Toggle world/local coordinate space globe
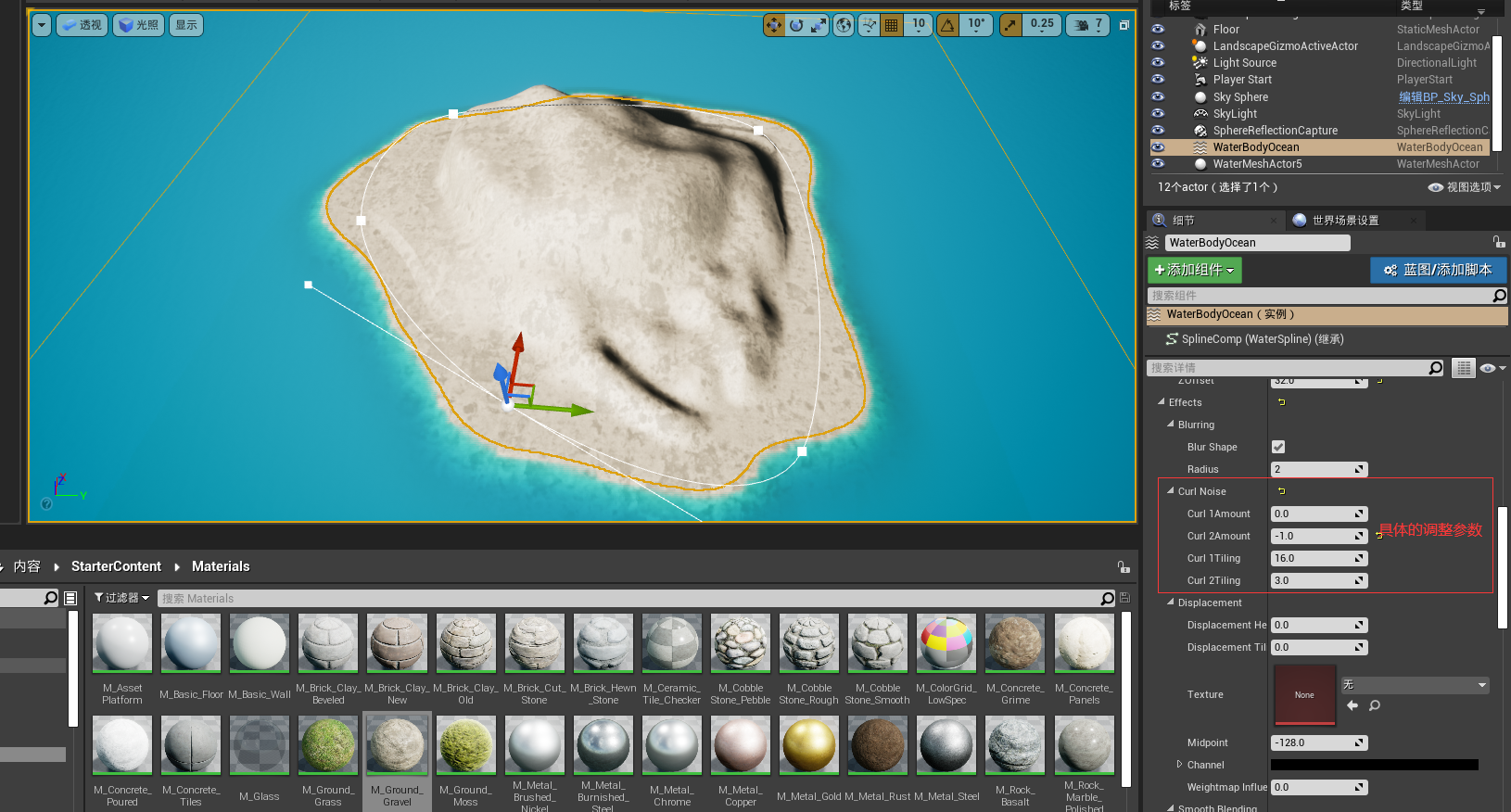Image resolution: width=1511 pixels, height=812 pixels. point(844,25)
